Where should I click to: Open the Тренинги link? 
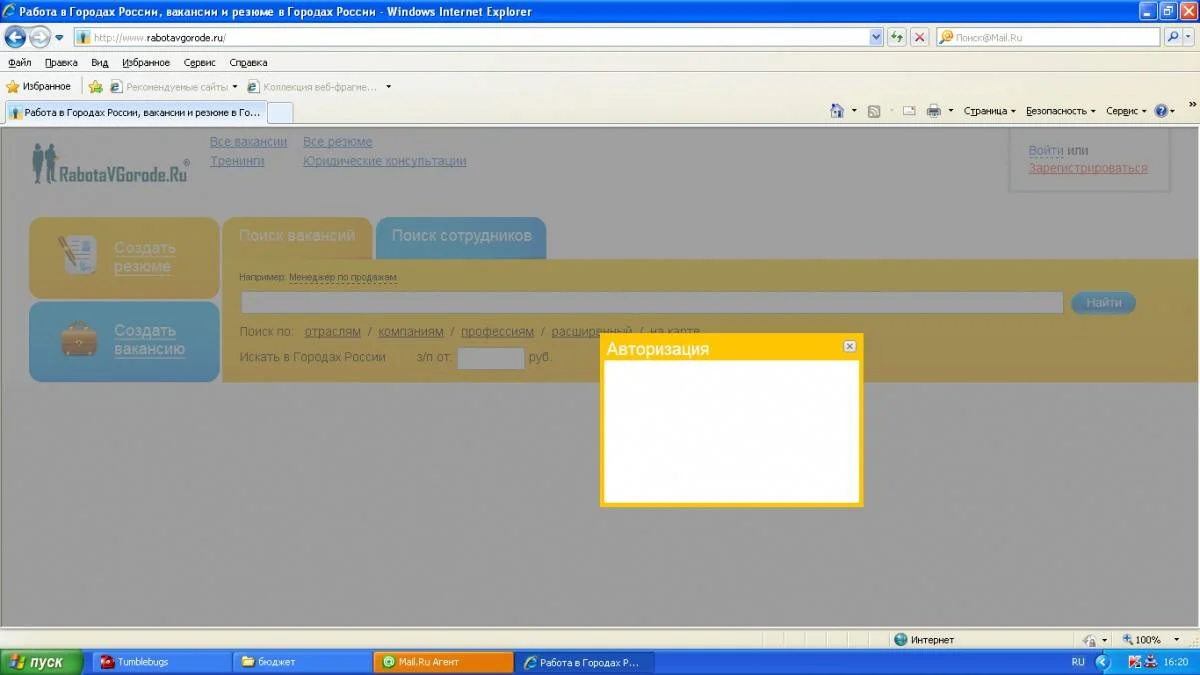pyautogui.click(x=237, y=161)
